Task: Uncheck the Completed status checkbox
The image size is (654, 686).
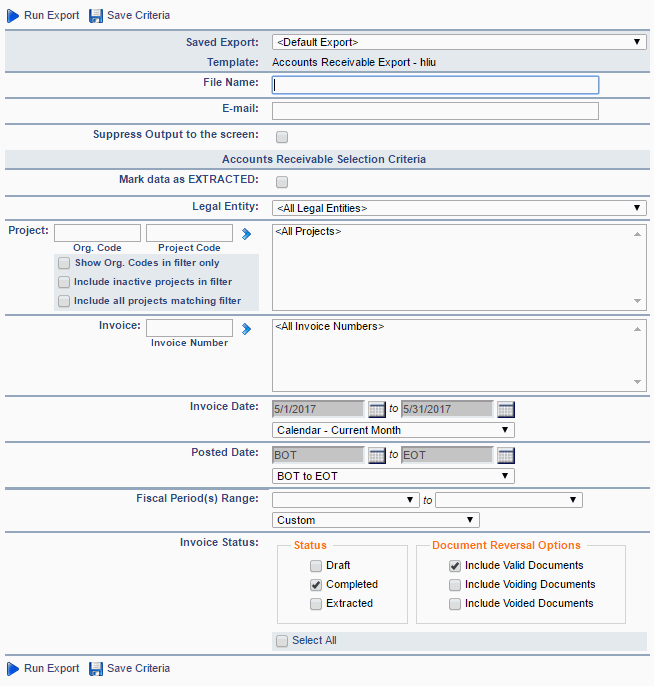Action: (x=316, y=584)
